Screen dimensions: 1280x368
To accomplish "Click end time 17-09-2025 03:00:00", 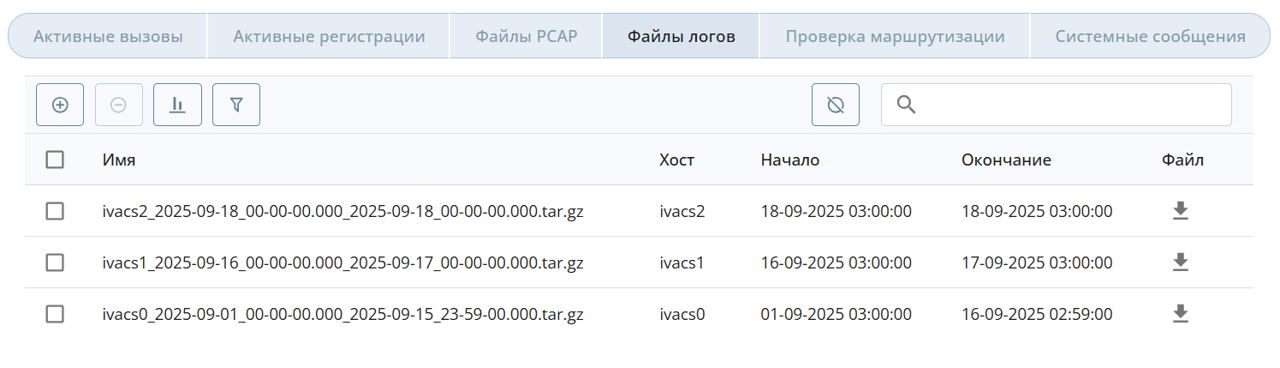I will 1037,263.
